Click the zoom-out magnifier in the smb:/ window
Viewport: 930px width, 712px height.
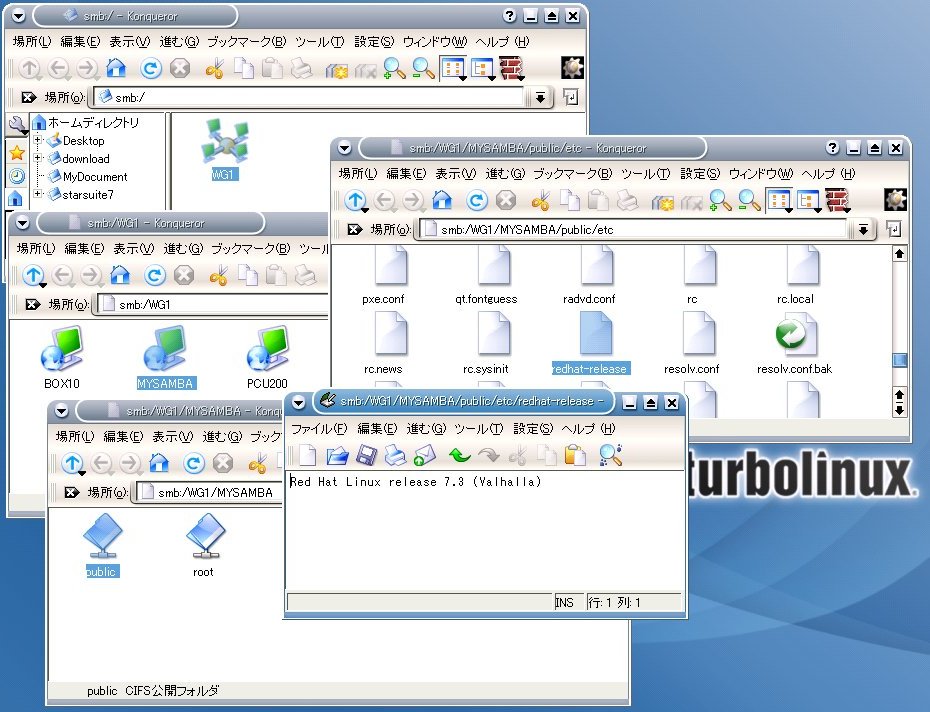[423, 68]
